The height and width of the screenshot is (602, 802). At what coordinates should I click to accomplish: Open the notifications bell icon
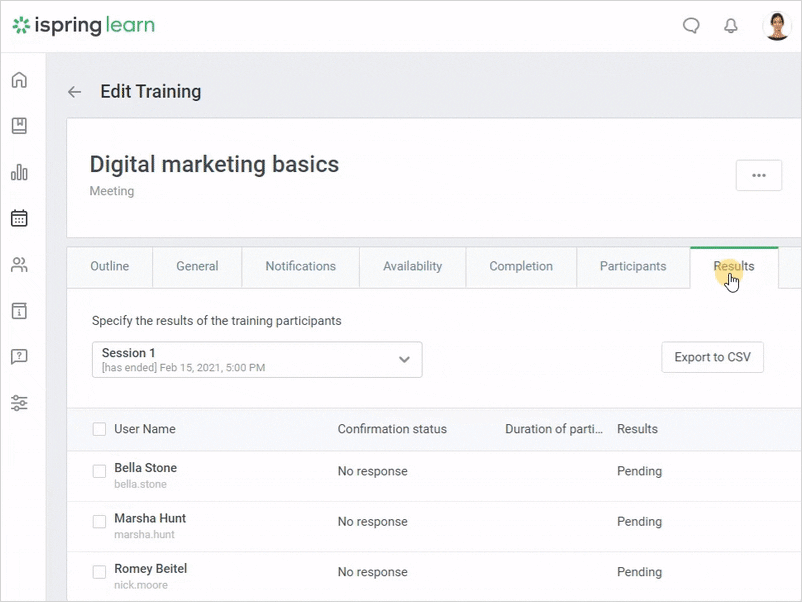coord(731,26)
